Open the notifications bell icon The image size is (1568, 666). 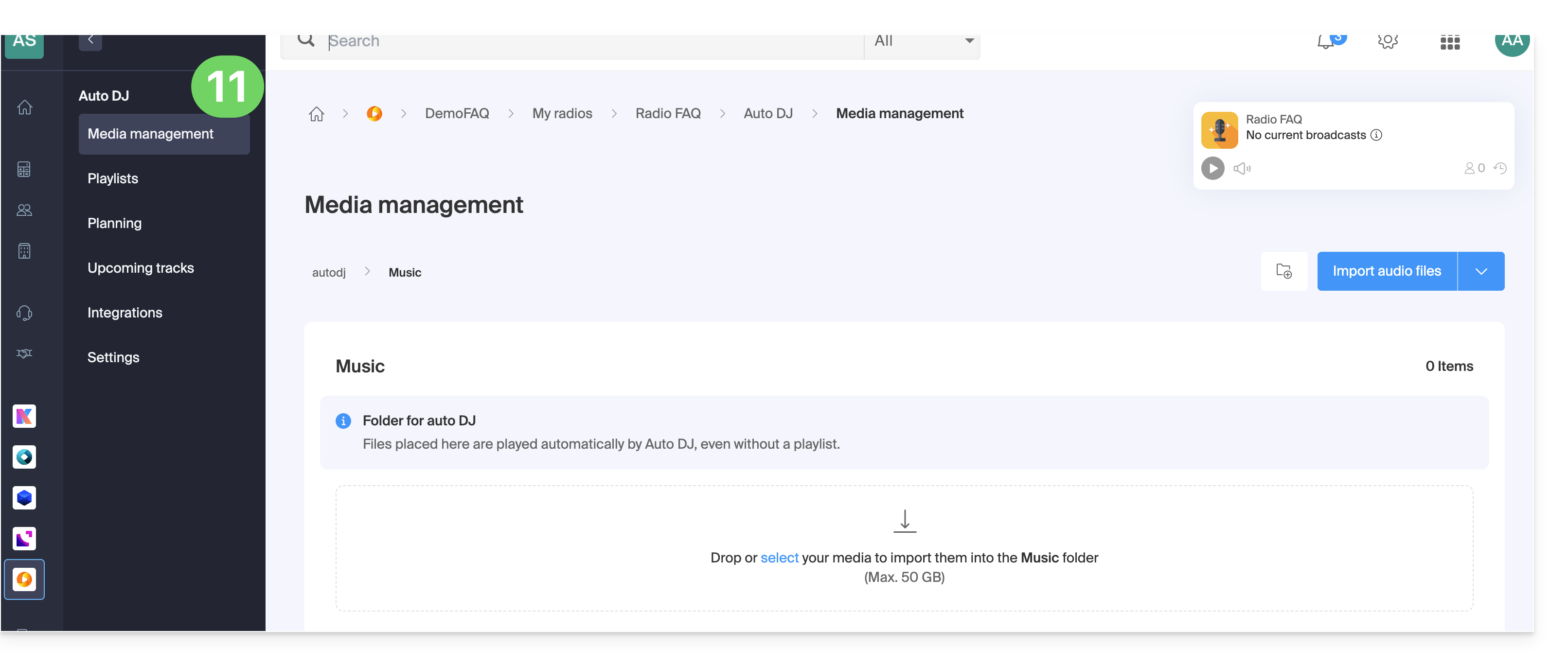coord(1326,42)
